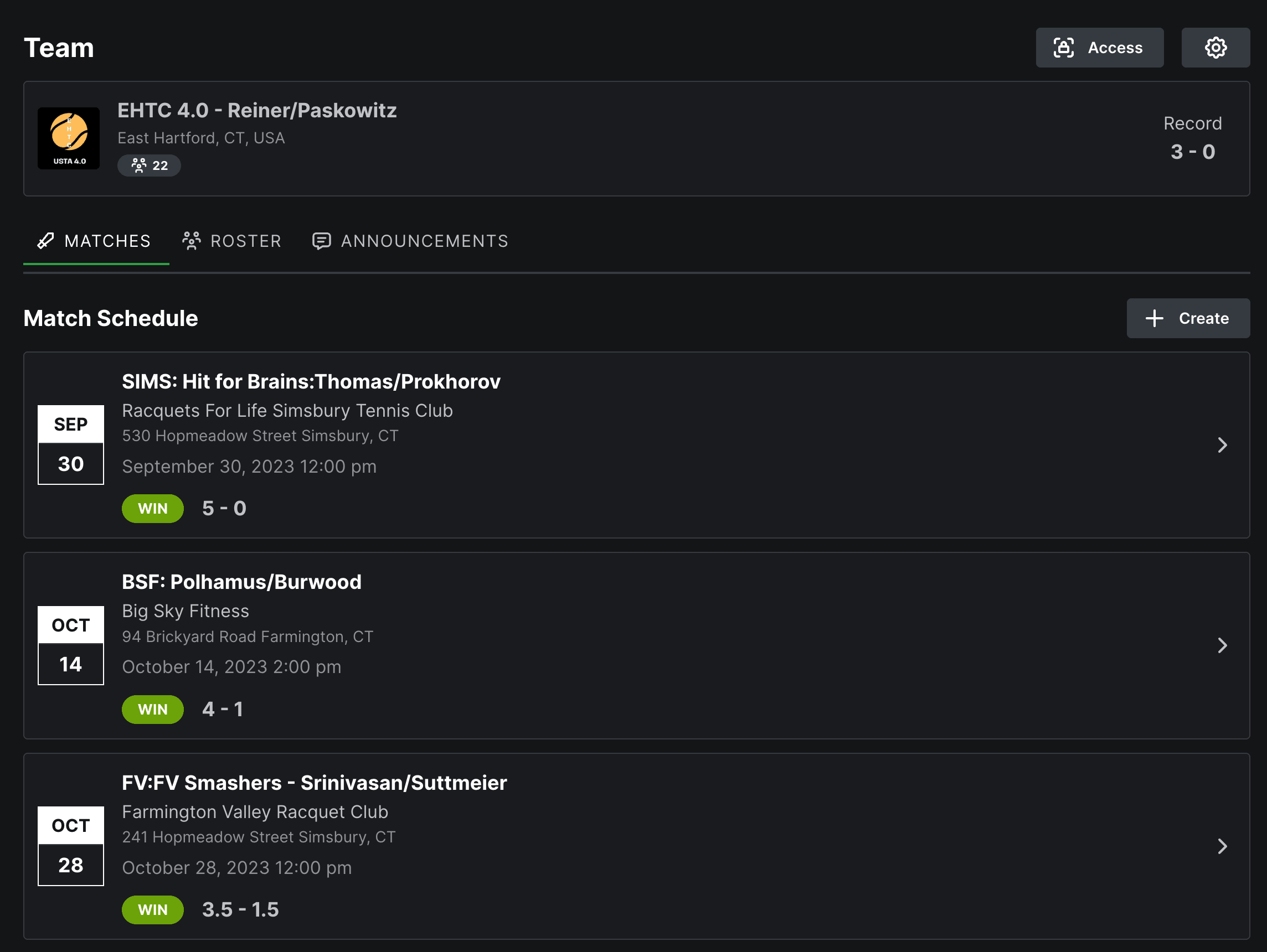Open the Announcements speech bubble icon
The height and width of the screenshot is (952, 1267).
(322, 241)
